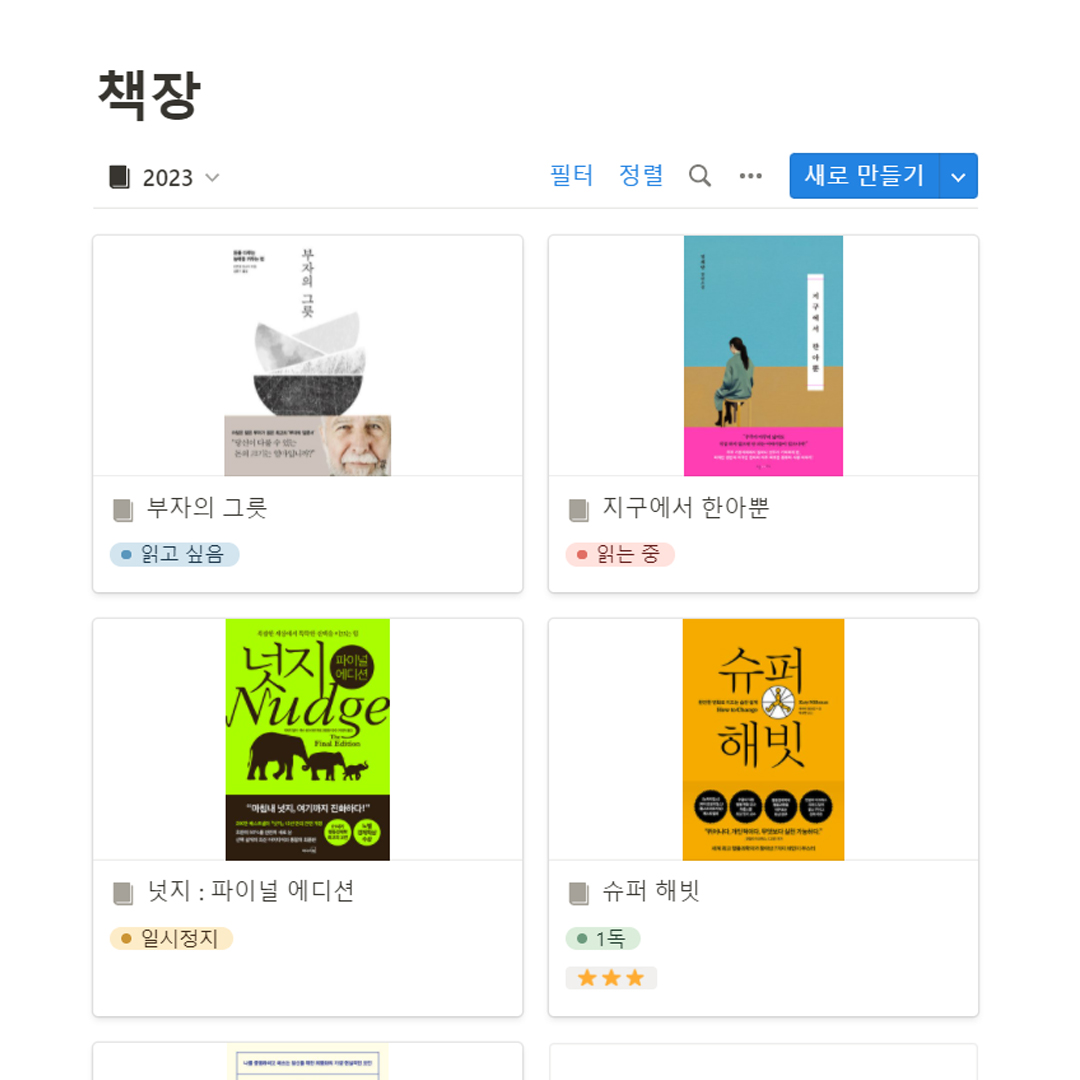Click page icon beside 지구에서 한아뿐
The image size is (1080, 1080).
pyautogui.click(x=579, y=510)
